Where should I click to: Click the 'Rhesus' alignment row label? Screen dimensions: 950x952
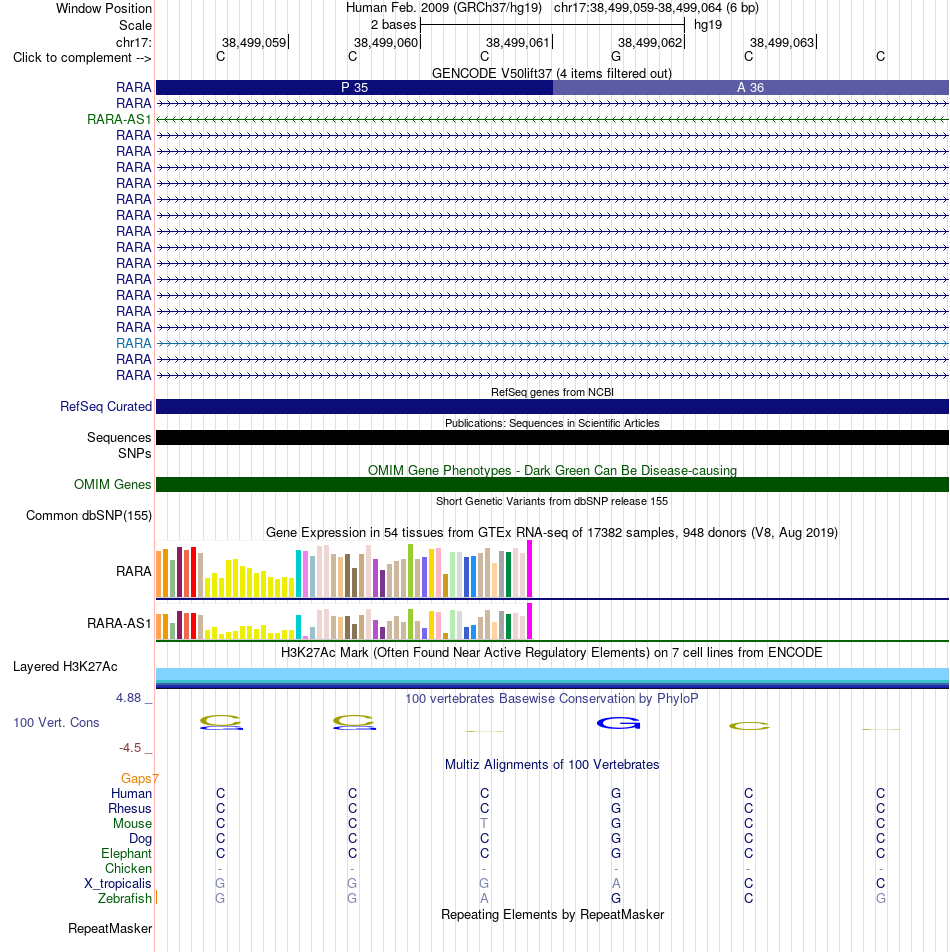tap(130, 809)
